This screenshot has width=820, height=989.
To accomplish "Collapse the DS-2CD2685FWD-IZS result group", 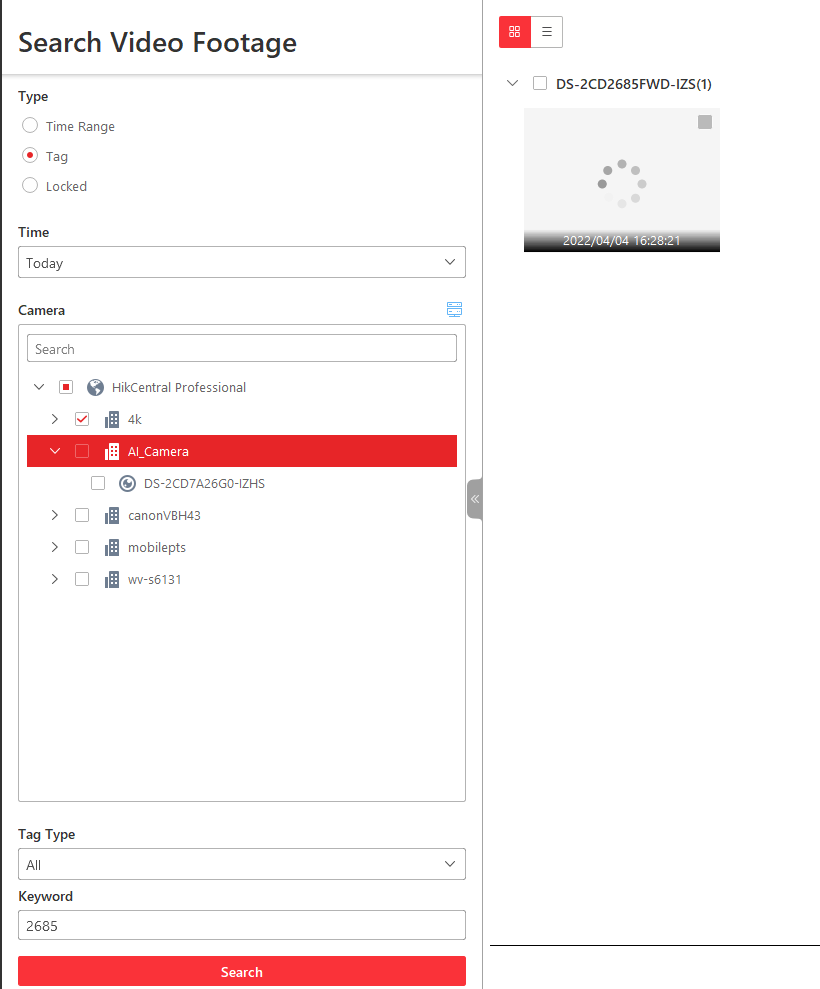I will [x=513, y=84].
